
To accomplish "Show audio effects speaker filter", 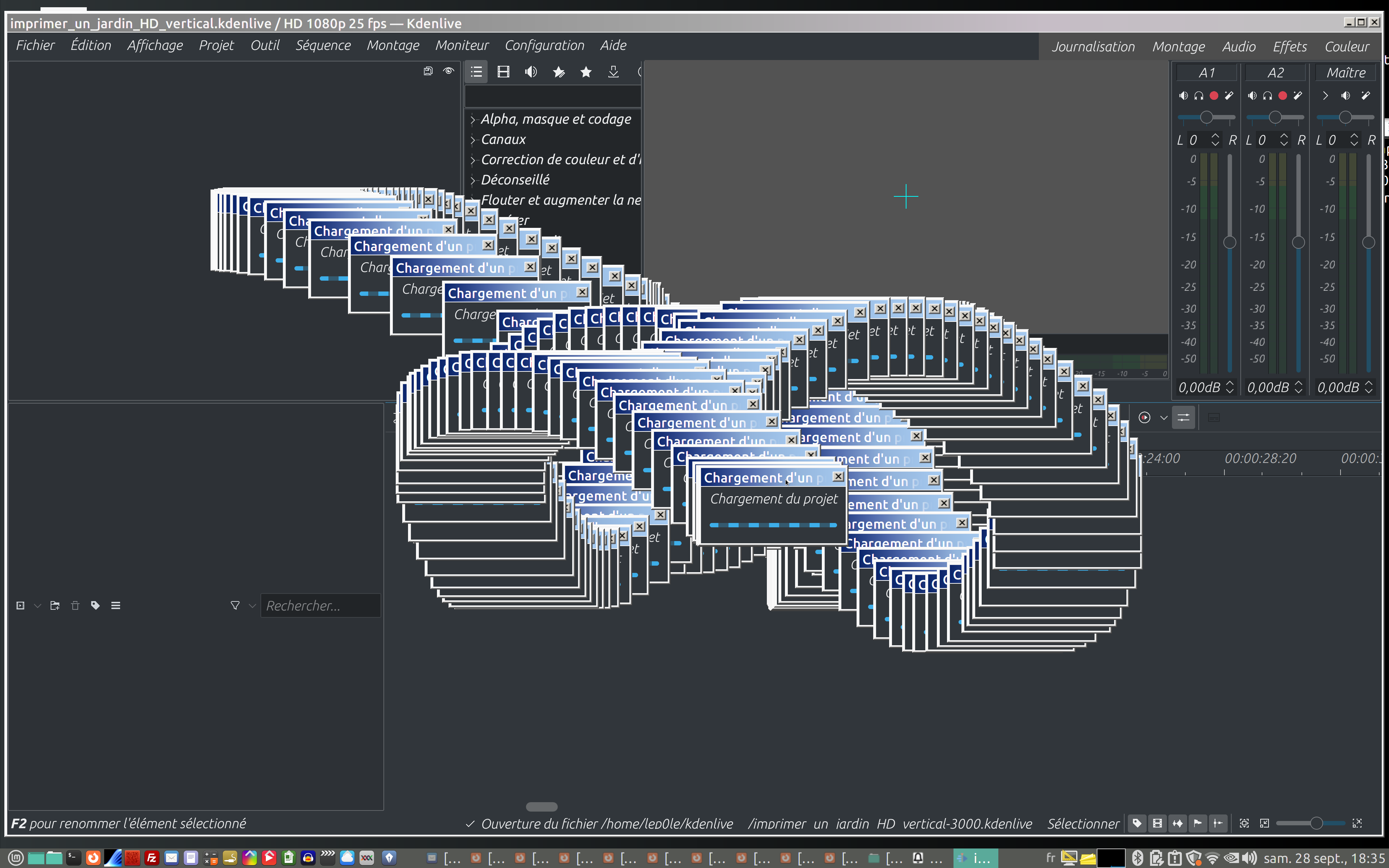I will (531, 72).
